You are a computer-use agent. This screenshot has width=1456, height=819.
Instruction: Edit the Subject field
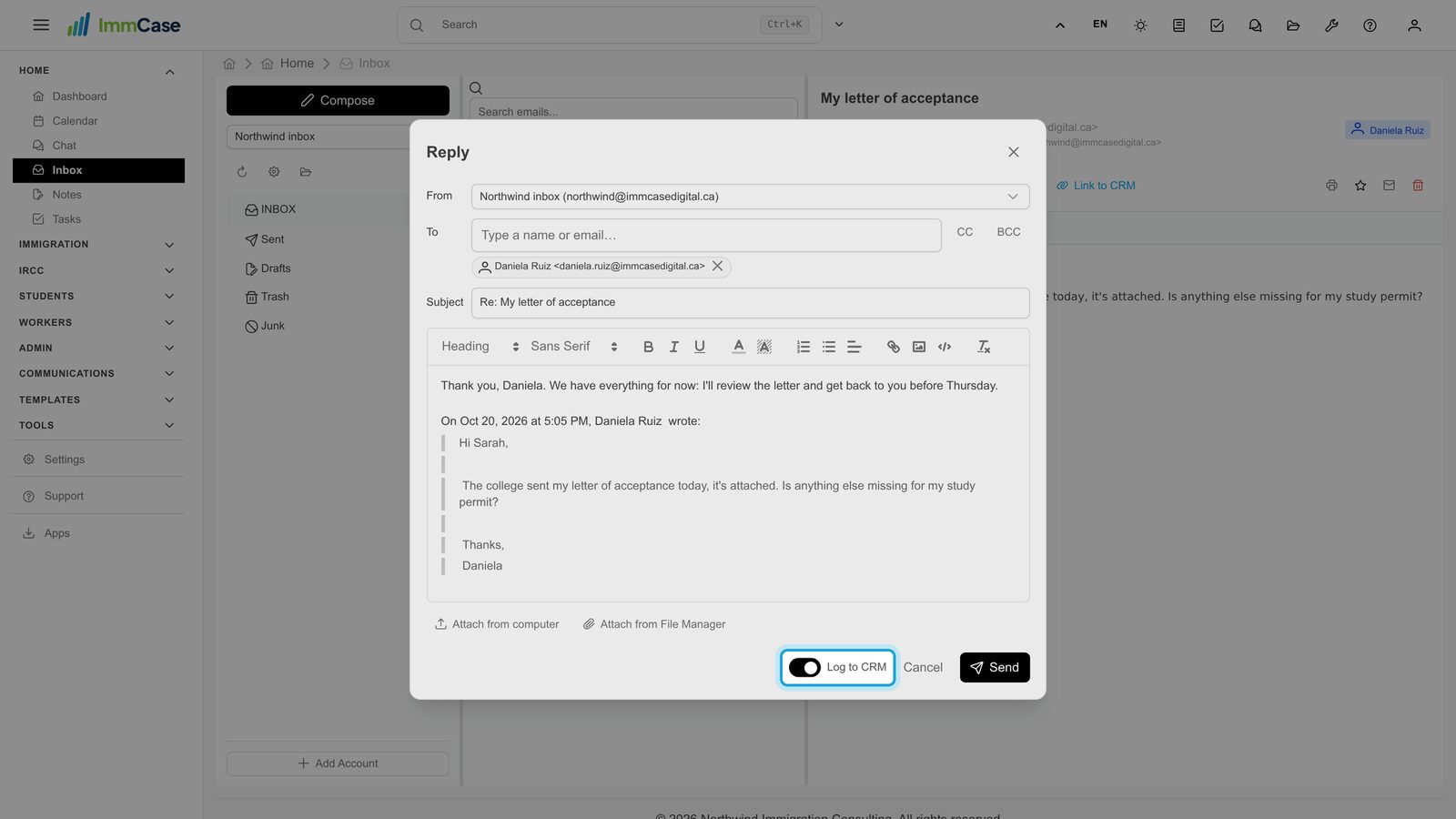750,303
